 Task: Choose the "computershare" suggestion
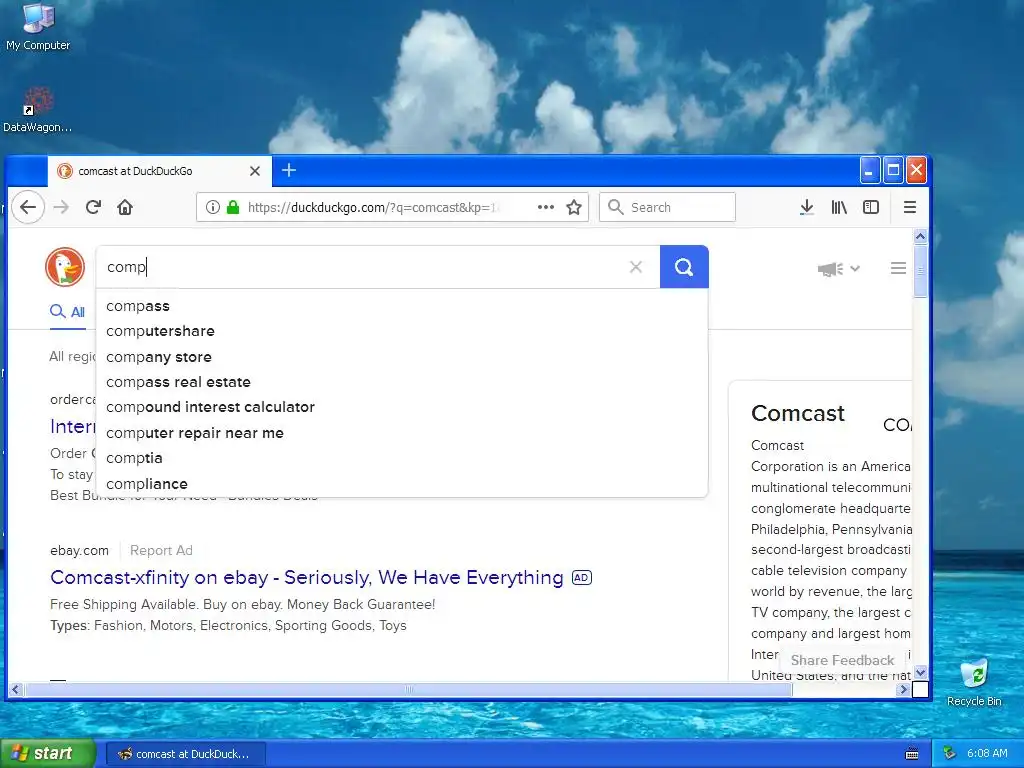click(402, 331)
